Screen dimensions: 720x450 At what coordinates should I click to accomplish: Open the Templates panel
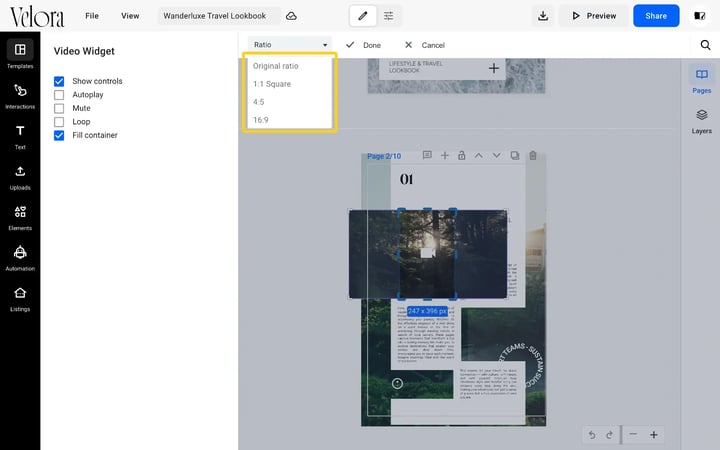(x=20, y=55)
